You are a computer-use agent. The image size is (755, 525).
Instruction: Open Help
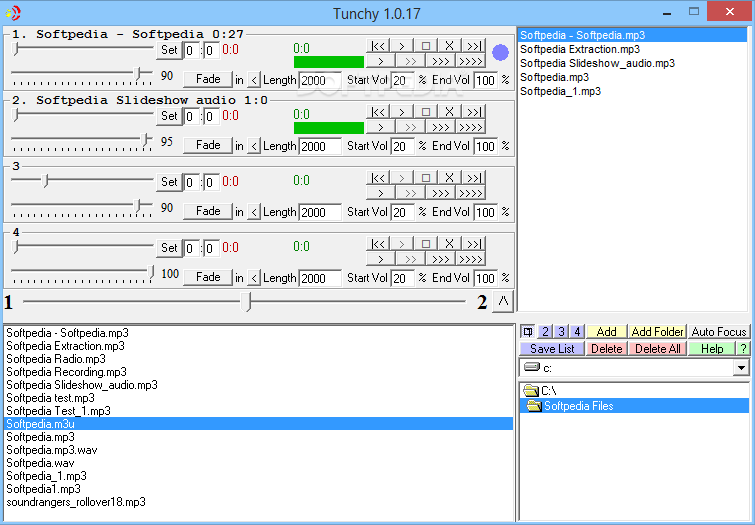(712, 348)
